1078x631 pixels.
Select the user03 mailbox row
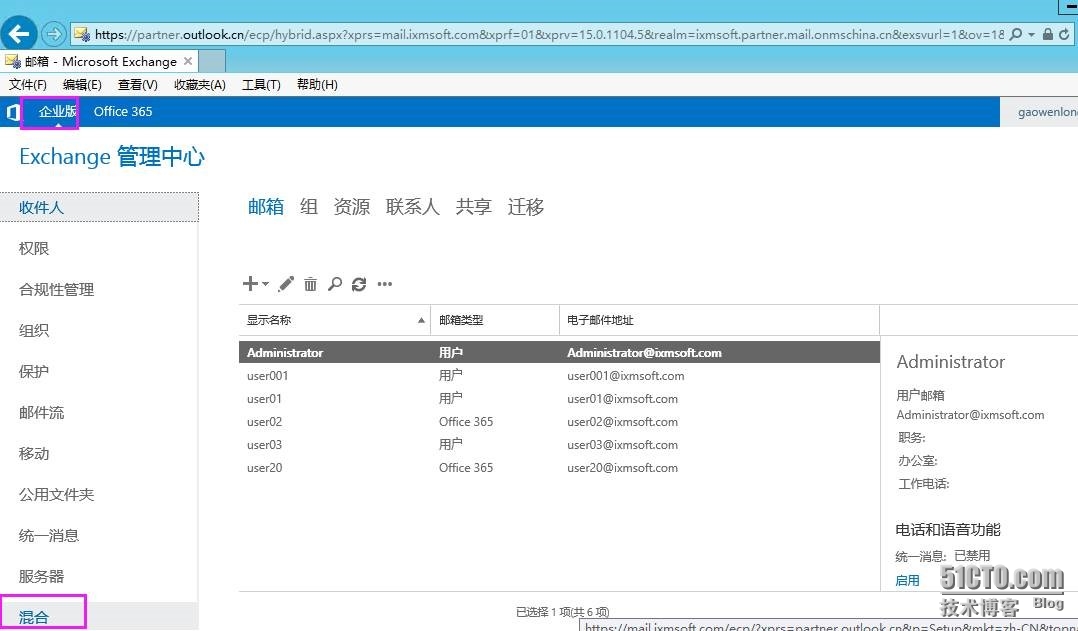click(559, 445)
